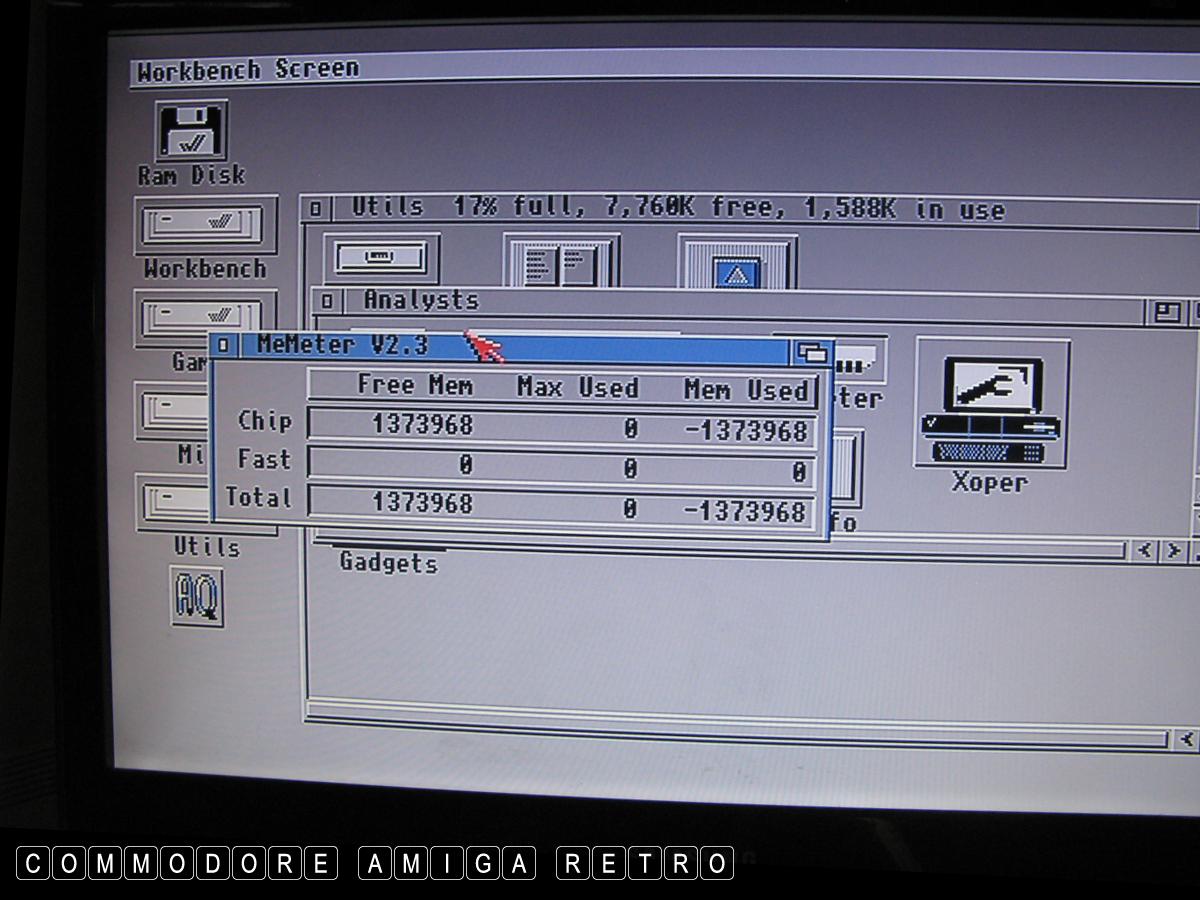The width and height of the screenshot is (1200, 900).
Task: Click left scroll arrow of Analysts window
Action: pyautogui.click(x=1146, y=551)
